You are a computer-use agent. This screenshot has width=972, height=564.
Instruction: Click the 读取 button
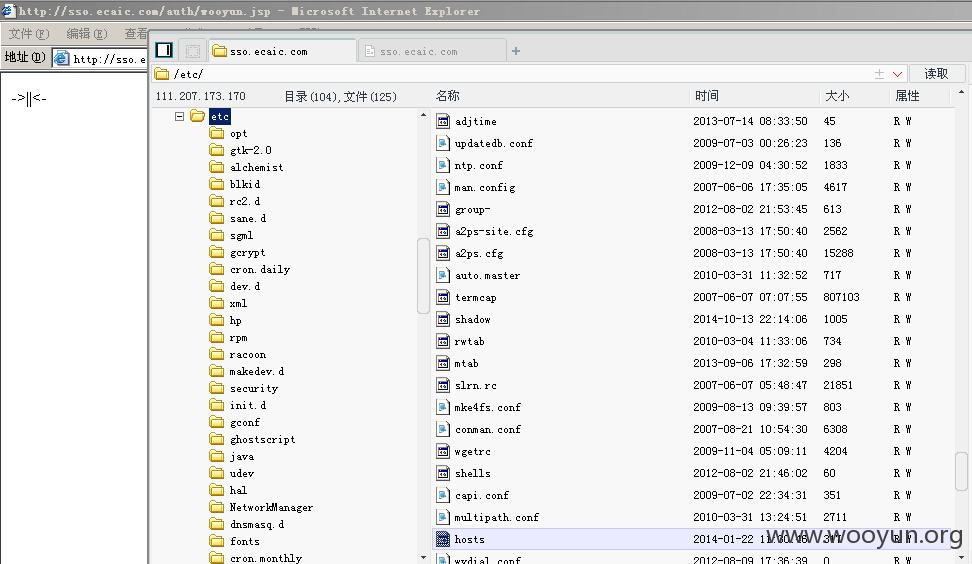(x=936, y=74)
